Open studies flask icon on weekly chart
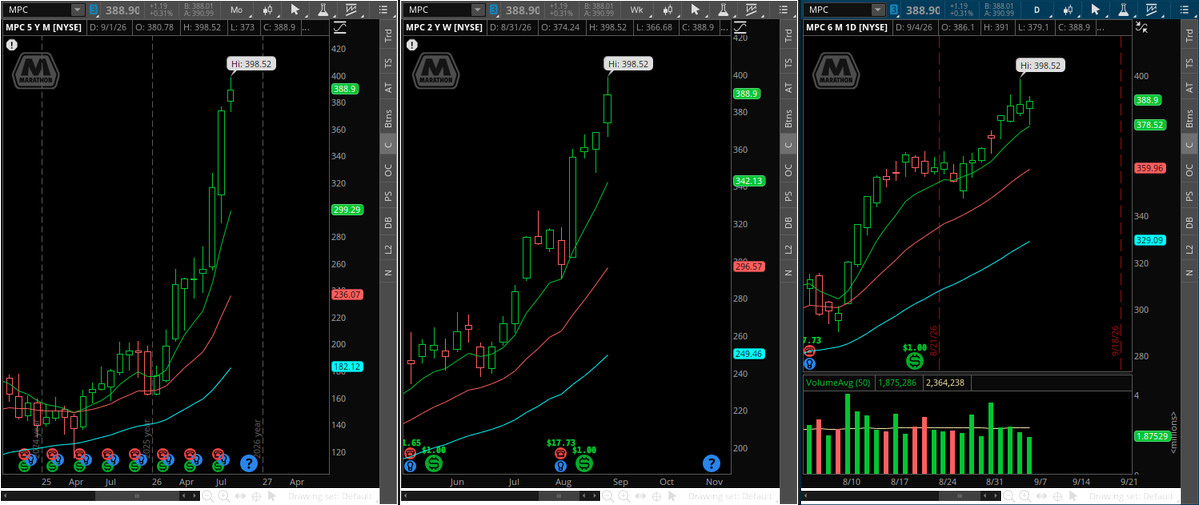1199x505 pixels. tap(723, 10)
